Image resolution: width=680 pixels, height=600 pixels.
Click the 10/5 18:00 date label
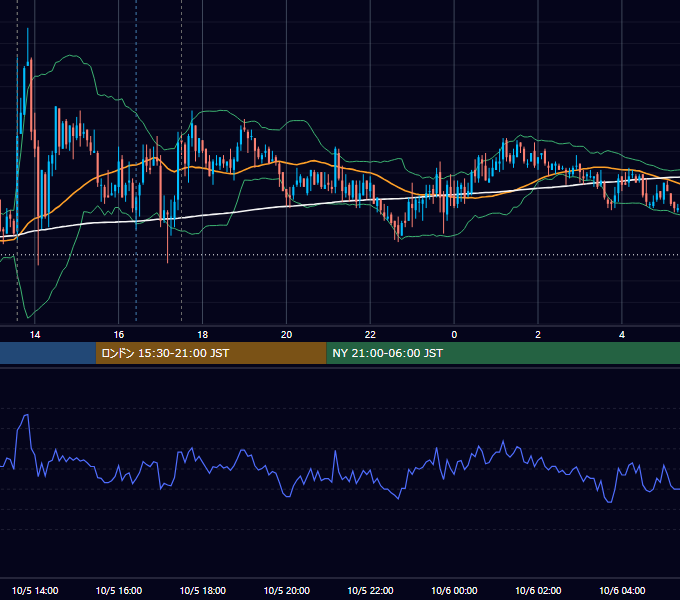[x=203, y=590]
